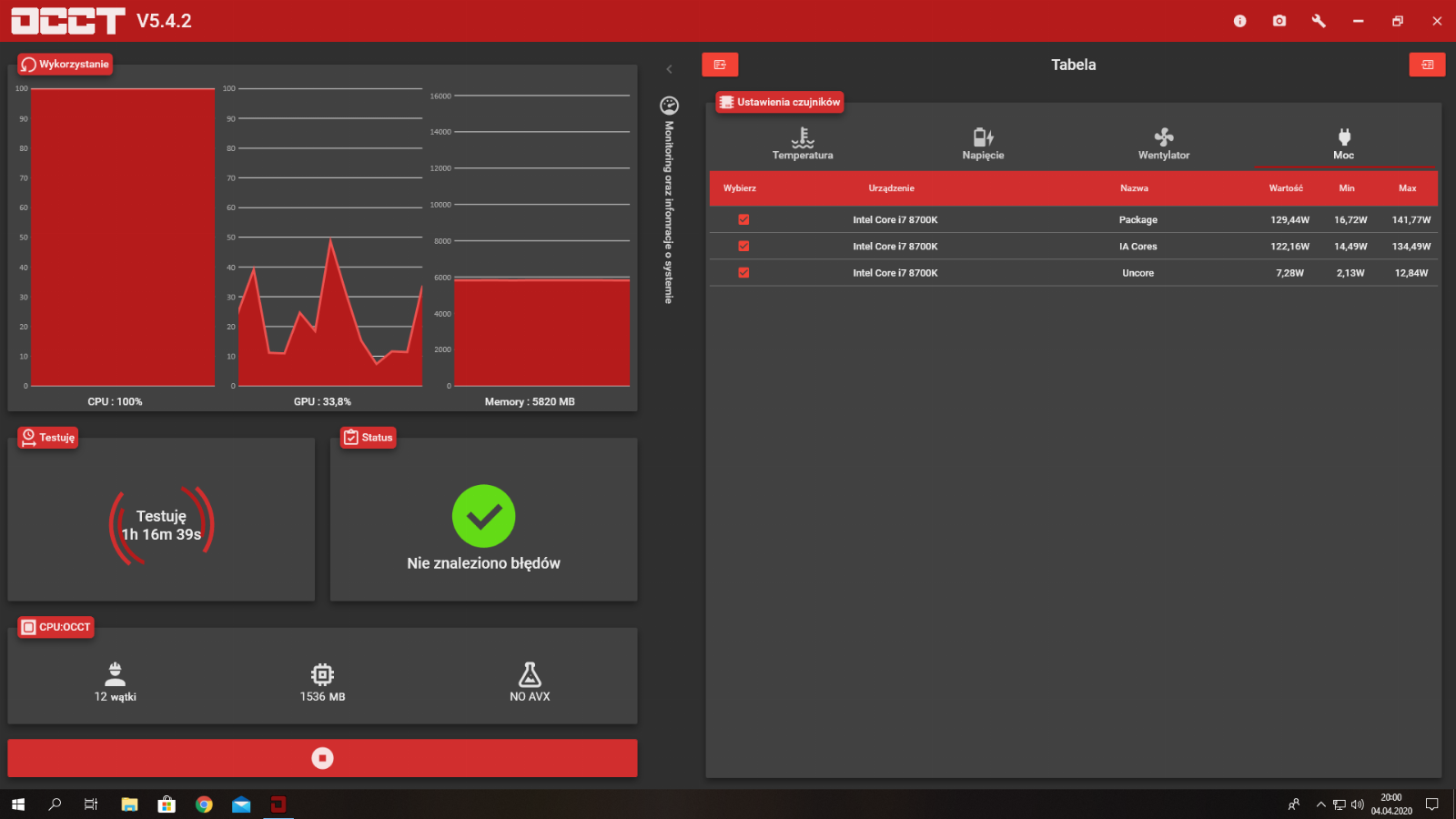1456x819 pixels.
Task: Open Task View in taskbar
Action: (x=91, y=804)
